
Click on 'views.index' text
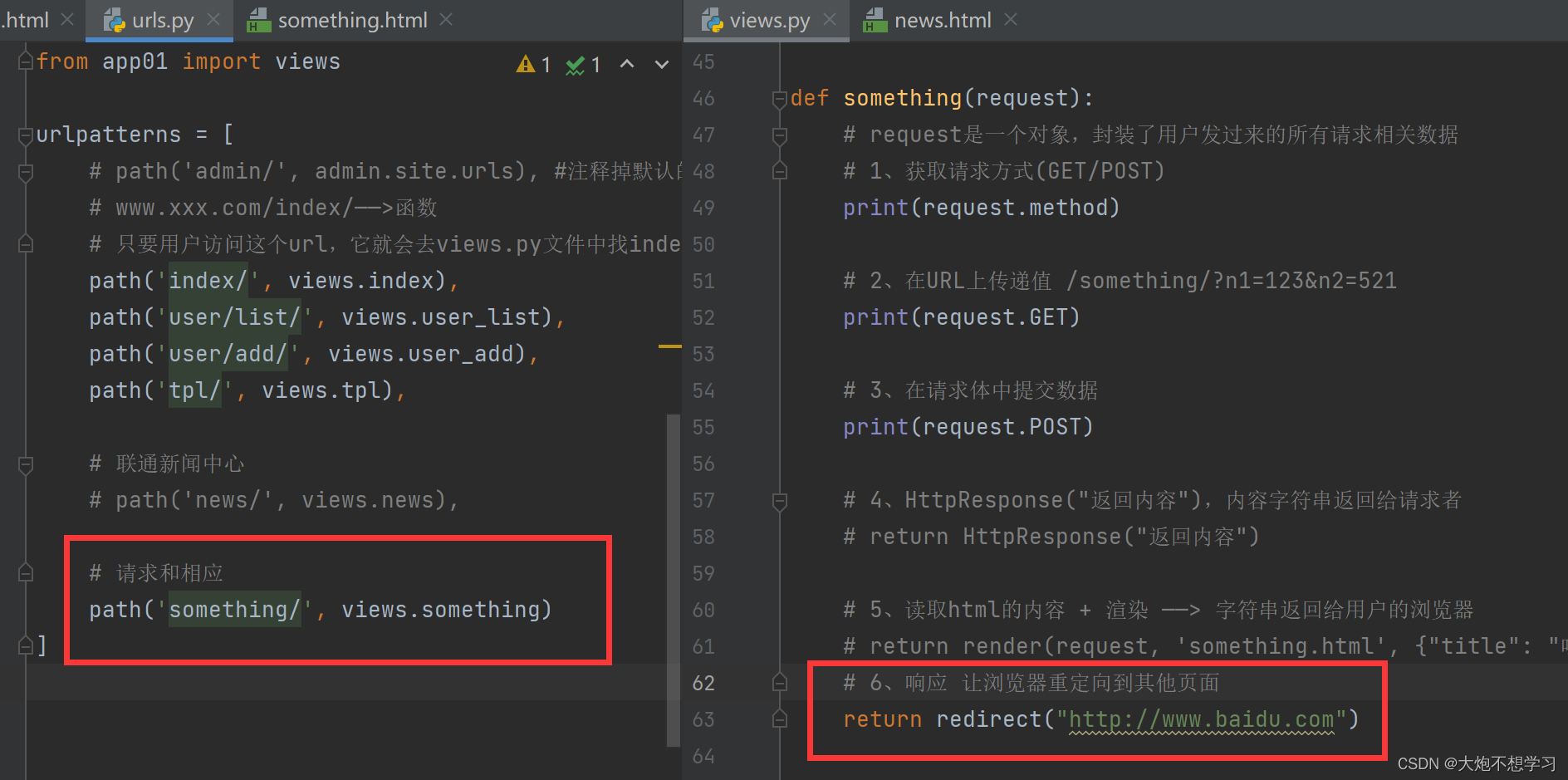point(360,281)
